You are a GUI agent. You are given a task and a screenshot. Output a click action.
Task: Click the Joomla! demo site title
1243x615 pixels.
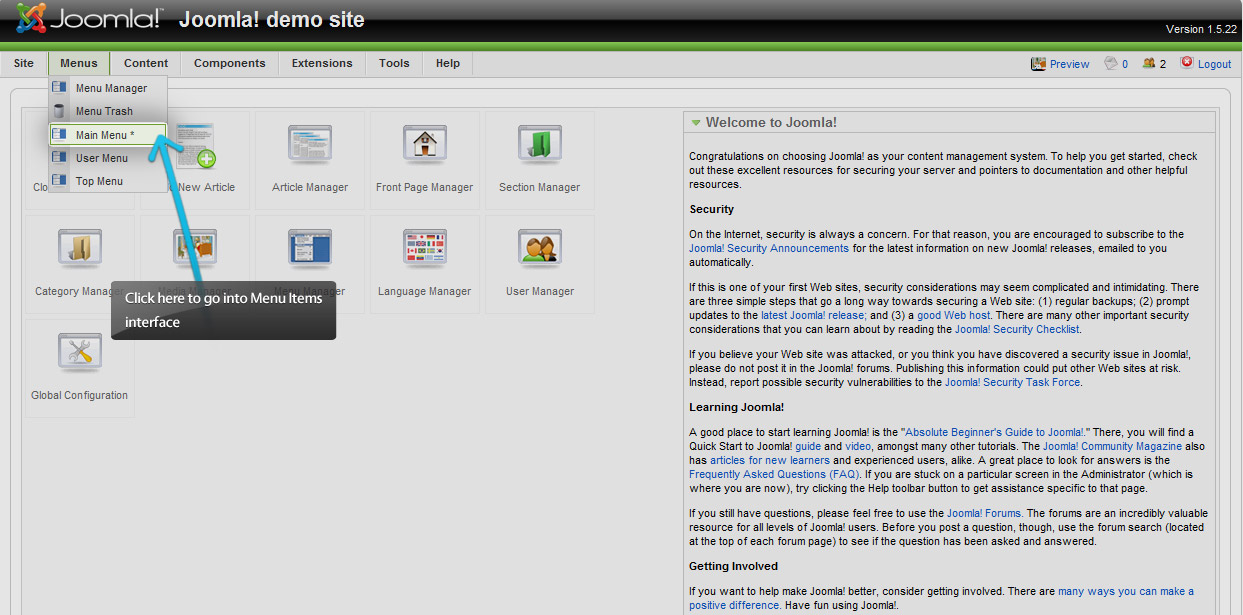pos(272,20)
